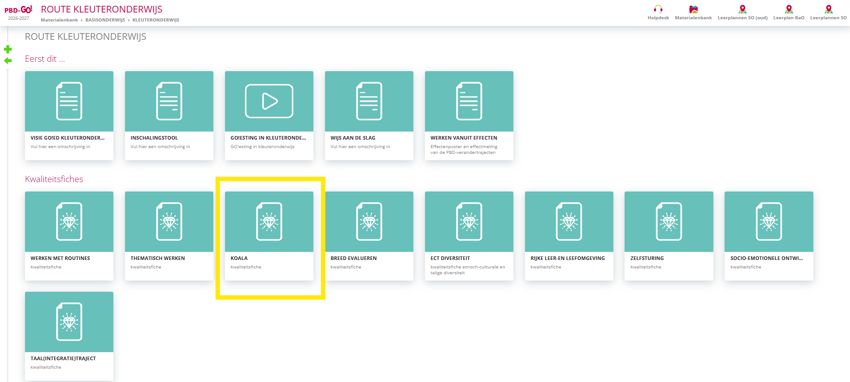Click diamond icon on Thematisch werken card
850x382 pixels.
pos(169,222)
